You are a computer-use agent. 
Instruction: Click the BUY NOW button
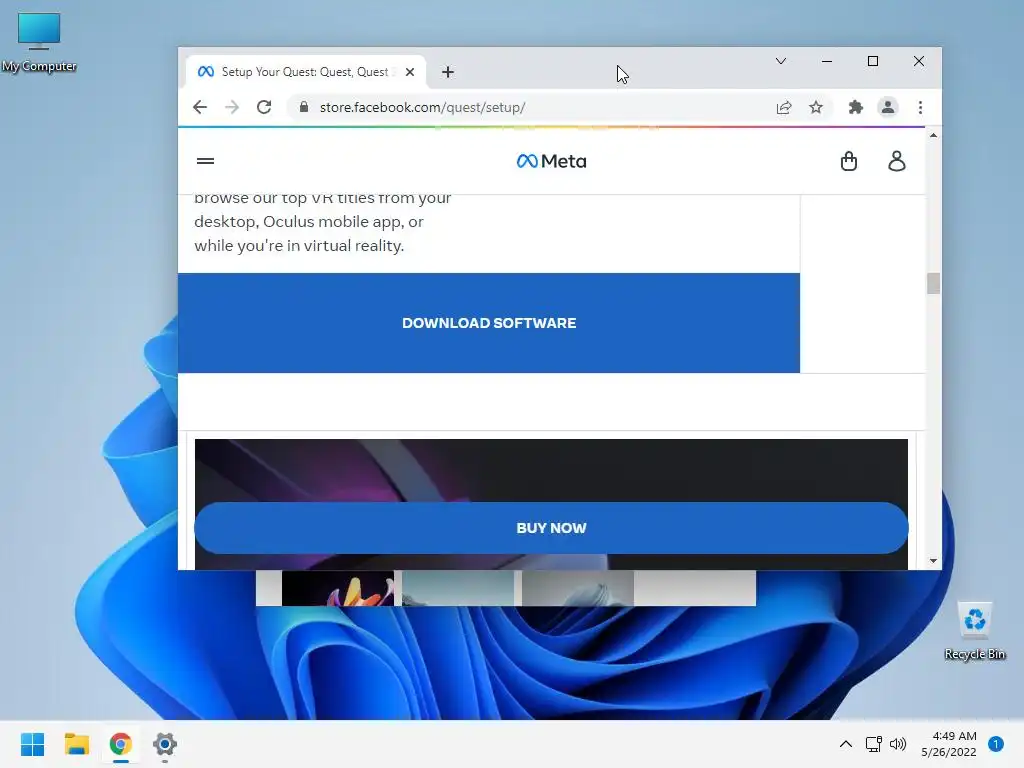(551, 528)
